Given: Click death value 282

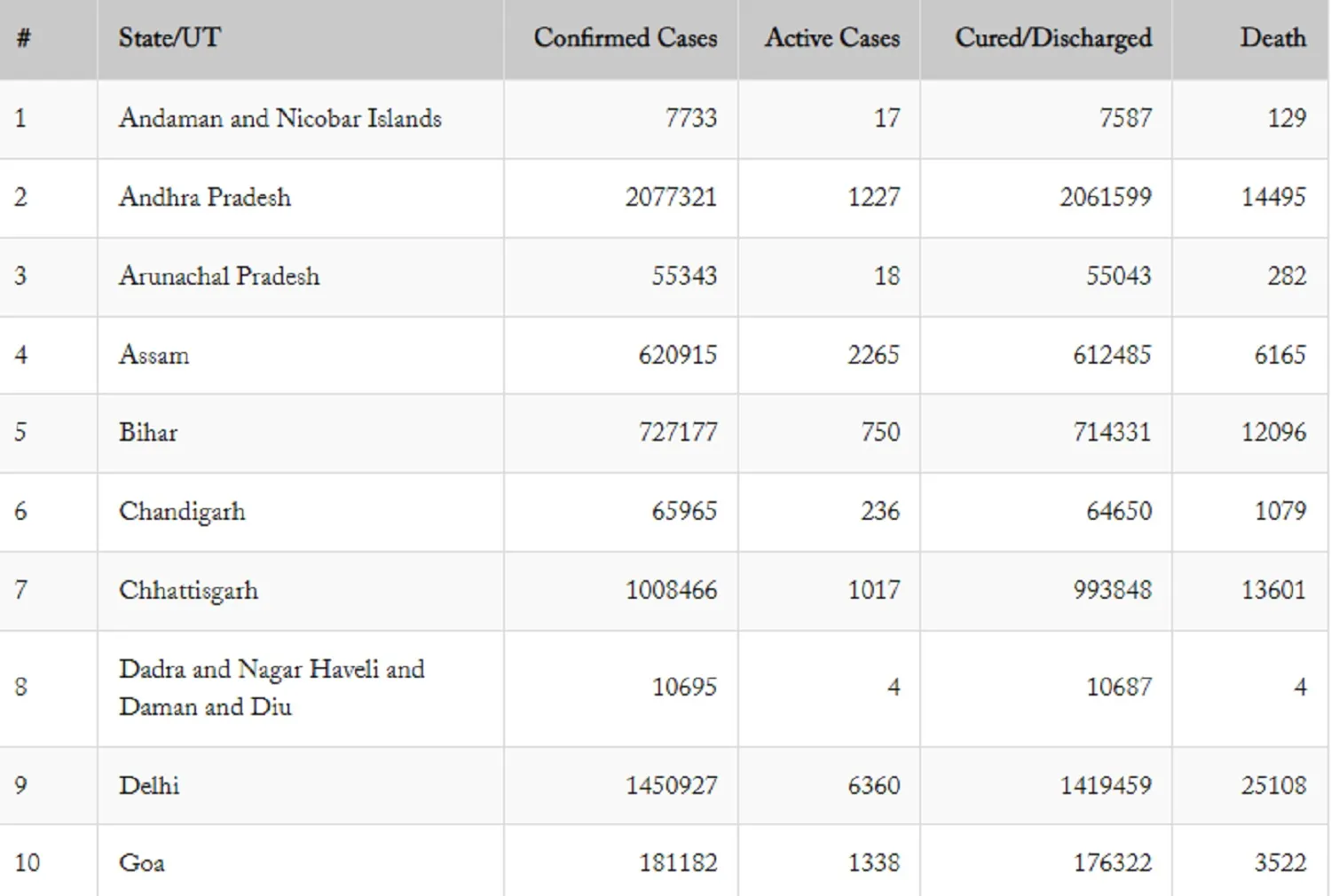Looking at the screenshot, I should pyautogui.click(x=1287, y=276).
